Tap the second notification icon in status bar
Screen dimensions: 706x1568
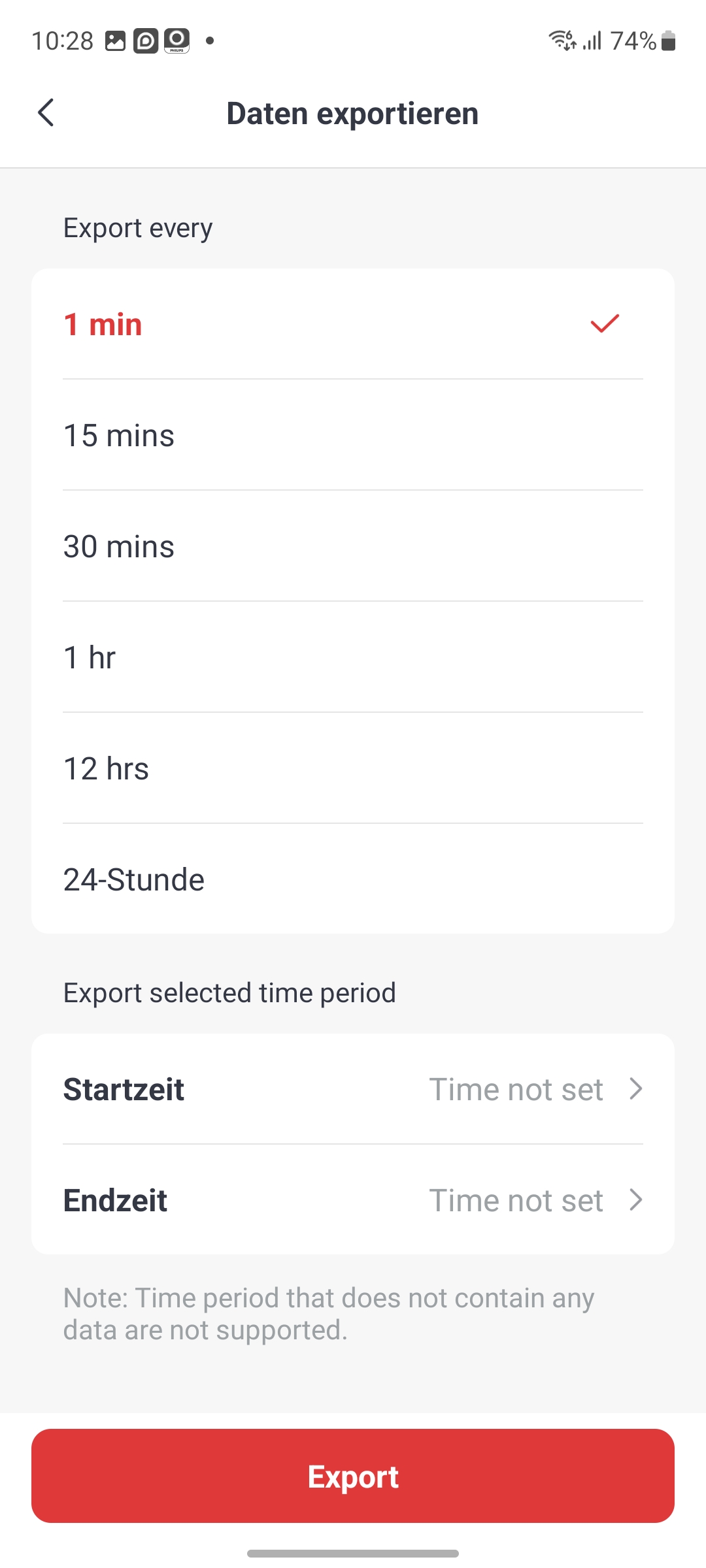coord(146,41)
